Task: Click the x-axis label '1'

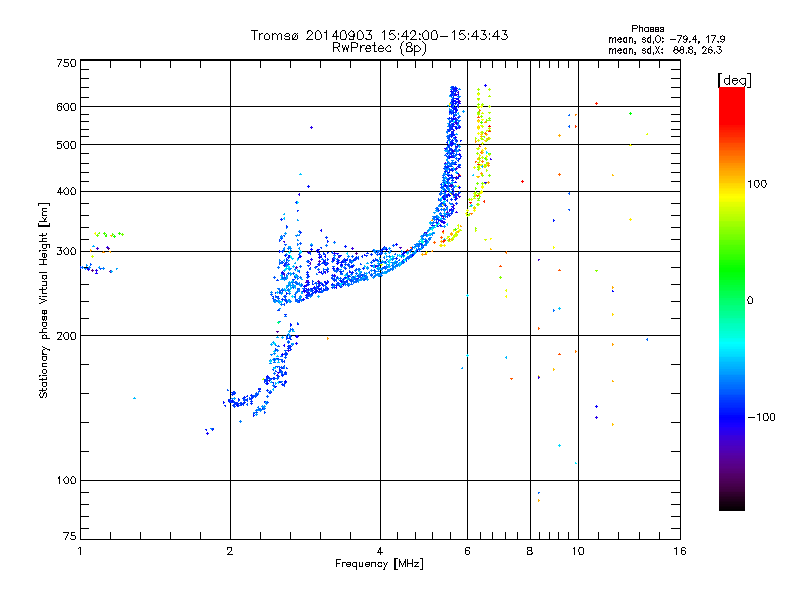Action: tap(80, 551)
